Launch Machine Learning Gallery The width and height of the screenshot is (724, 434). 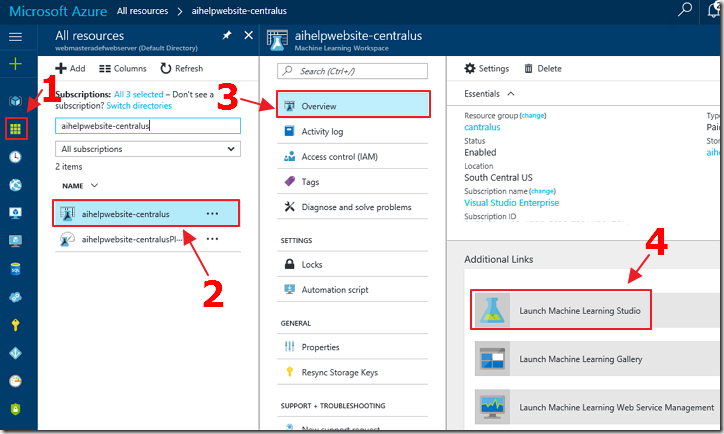pos(599,359)
